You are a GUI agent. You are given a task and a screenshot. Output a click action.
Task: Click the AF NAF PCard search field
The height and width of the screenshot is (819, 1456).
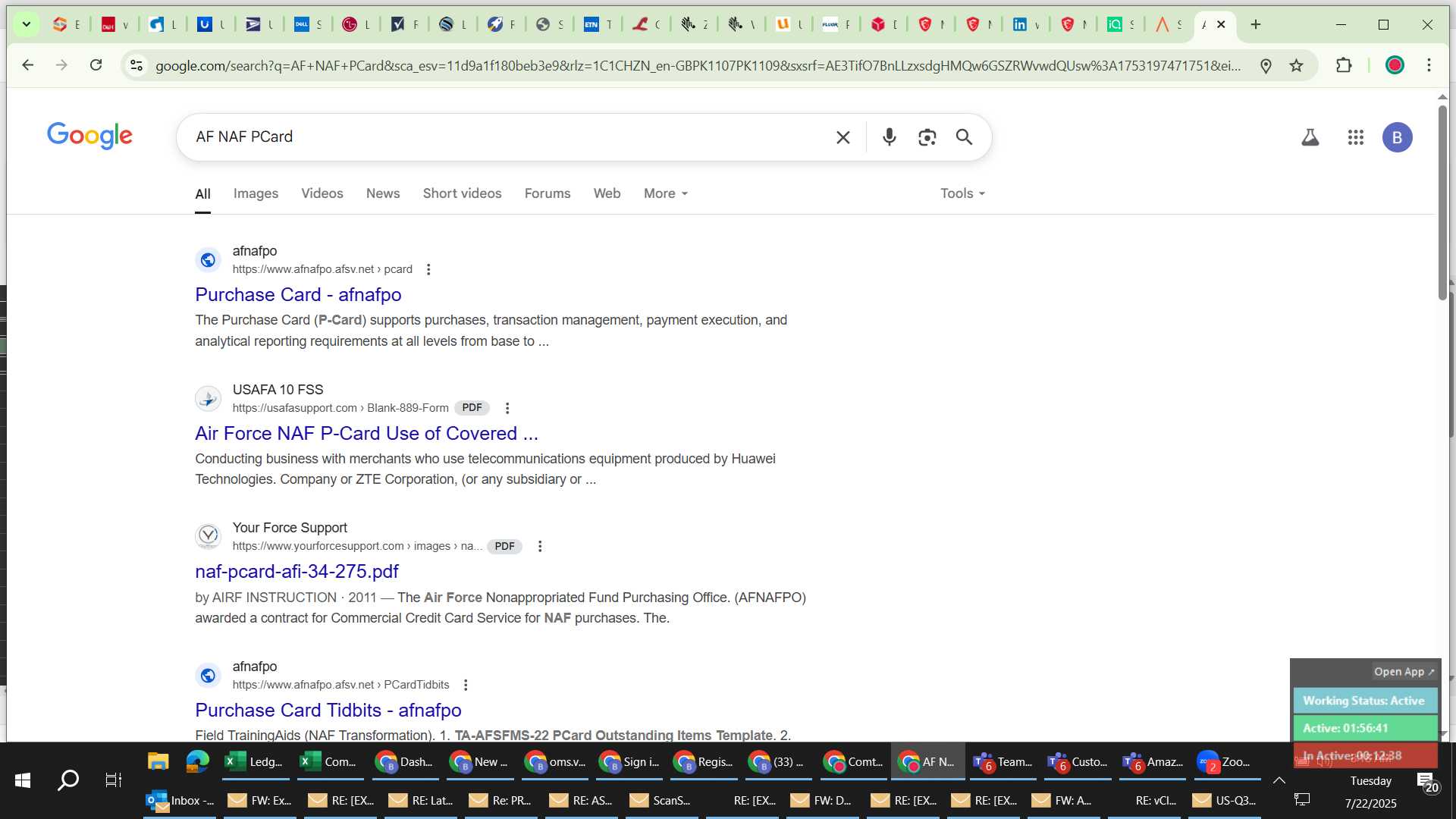click(508, 137)
